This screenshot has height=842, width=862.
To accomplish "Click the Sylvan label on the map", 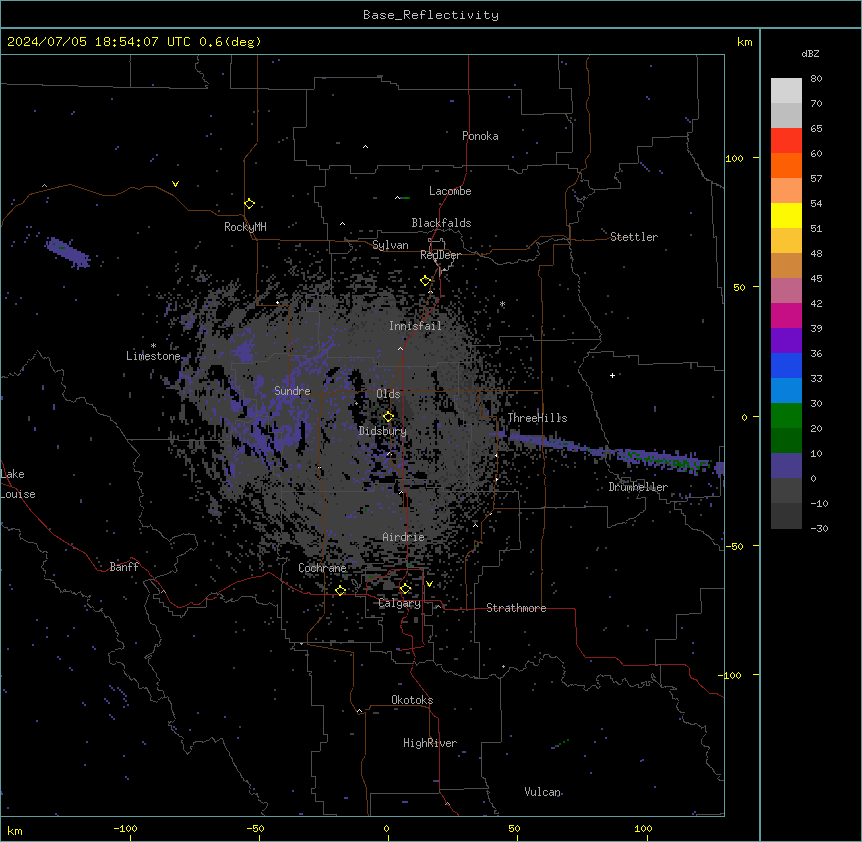I will [390, 245].
